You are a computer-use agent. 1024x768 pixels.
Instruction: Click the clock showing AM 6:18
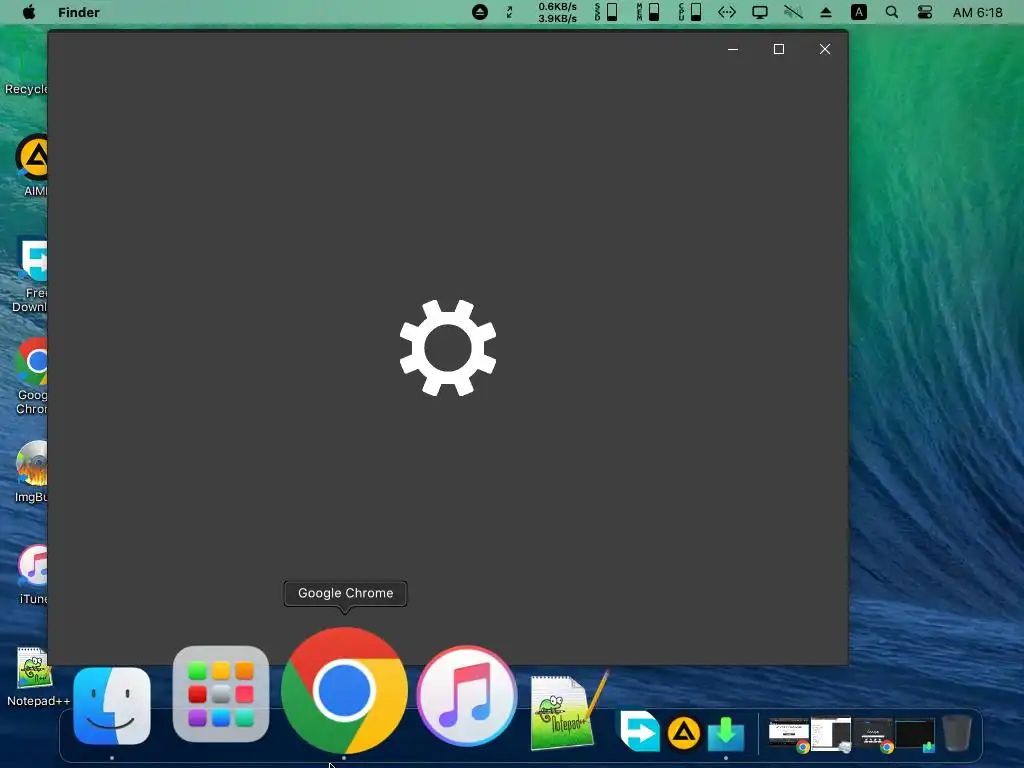point(977,12)
